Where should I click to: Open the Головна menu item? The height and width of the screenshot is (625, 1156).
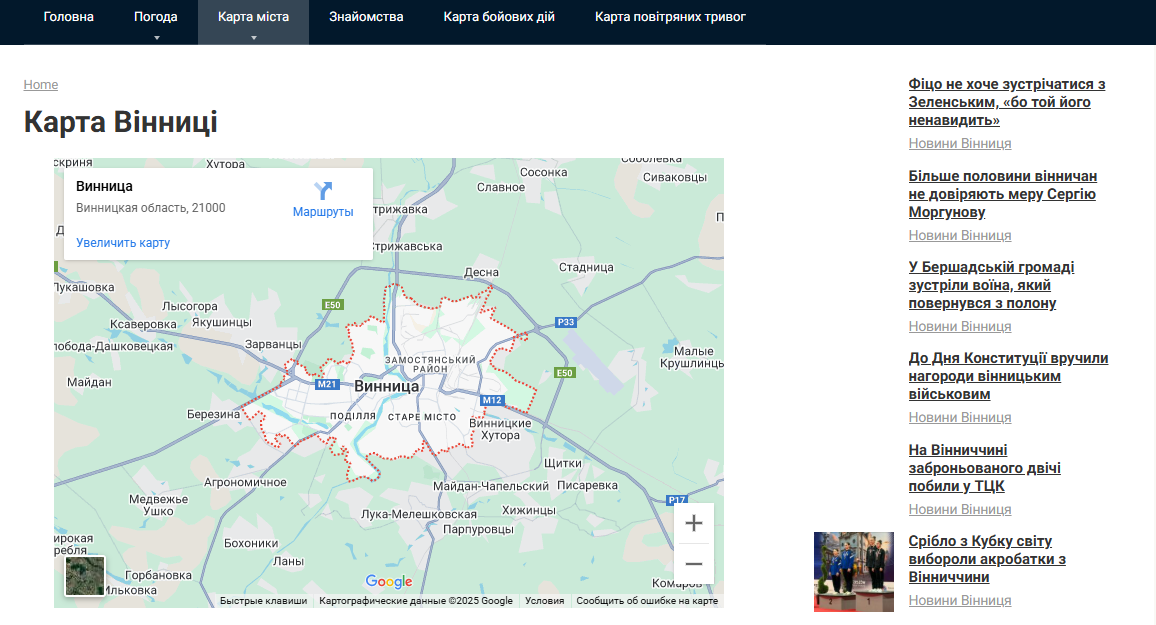coord(69,17)
